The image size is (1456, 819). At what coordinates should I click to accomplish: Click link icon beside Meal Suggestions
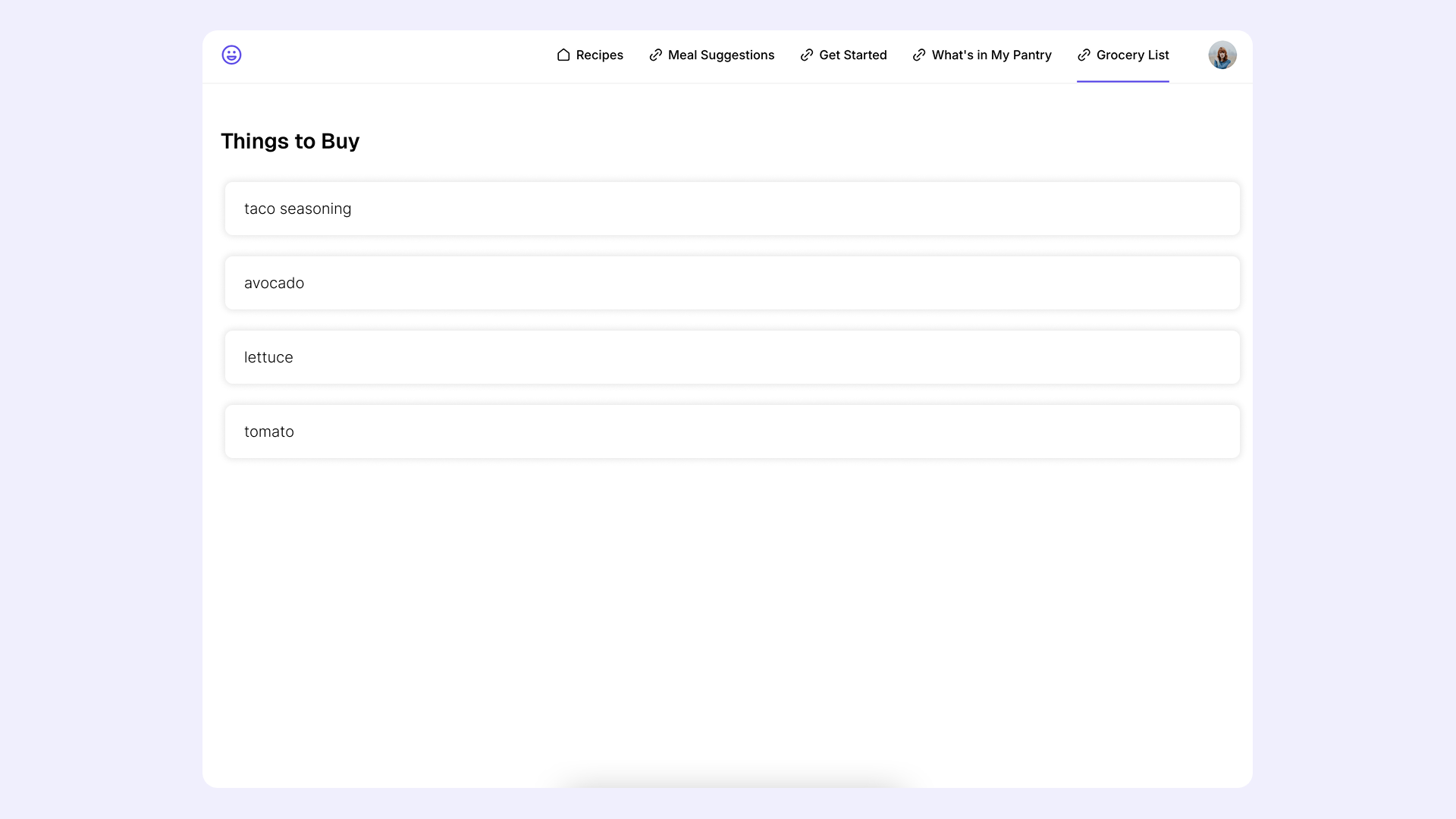[x=656, y=55]
